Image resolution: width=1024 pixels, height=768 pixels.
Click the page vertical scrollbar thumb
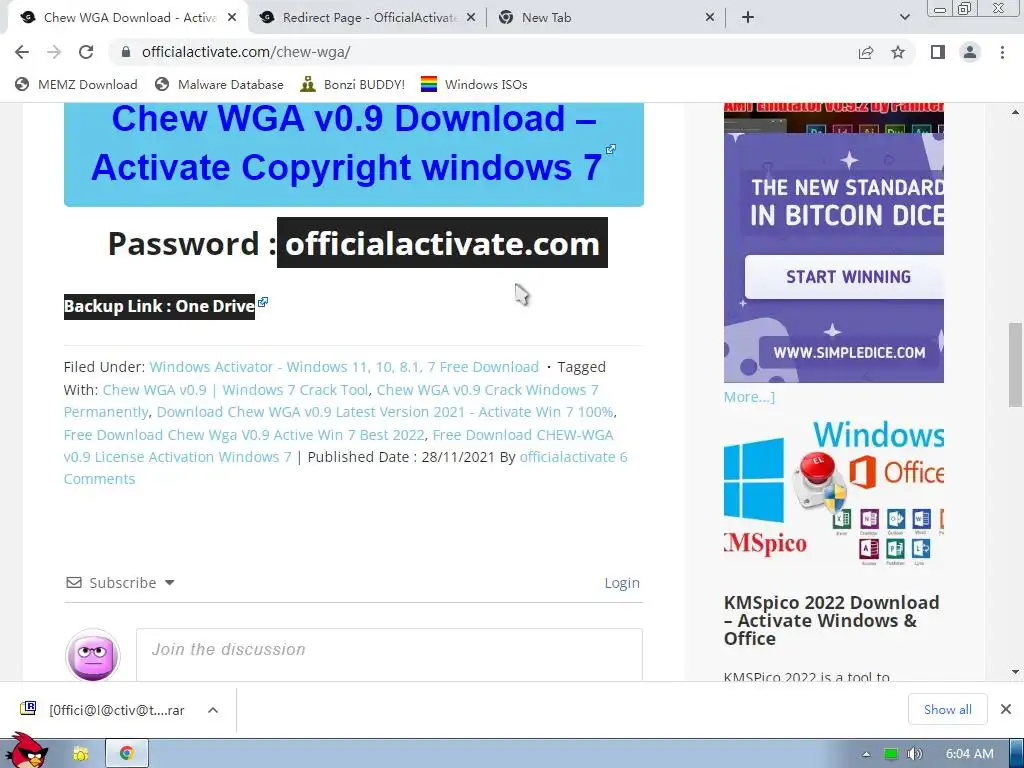tap(1016, 365)
